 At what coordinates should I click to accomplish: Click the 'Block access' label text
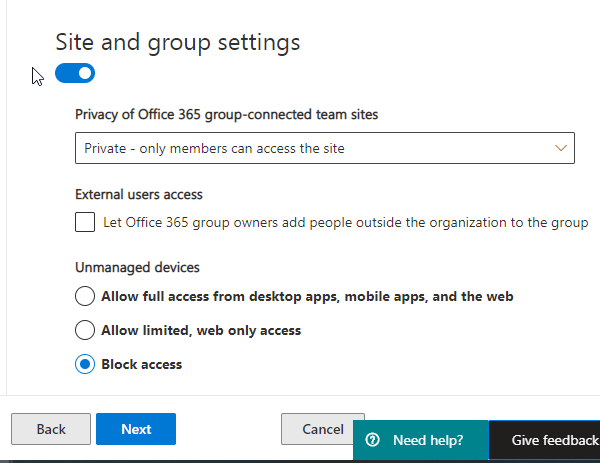[x=142, y=365]
